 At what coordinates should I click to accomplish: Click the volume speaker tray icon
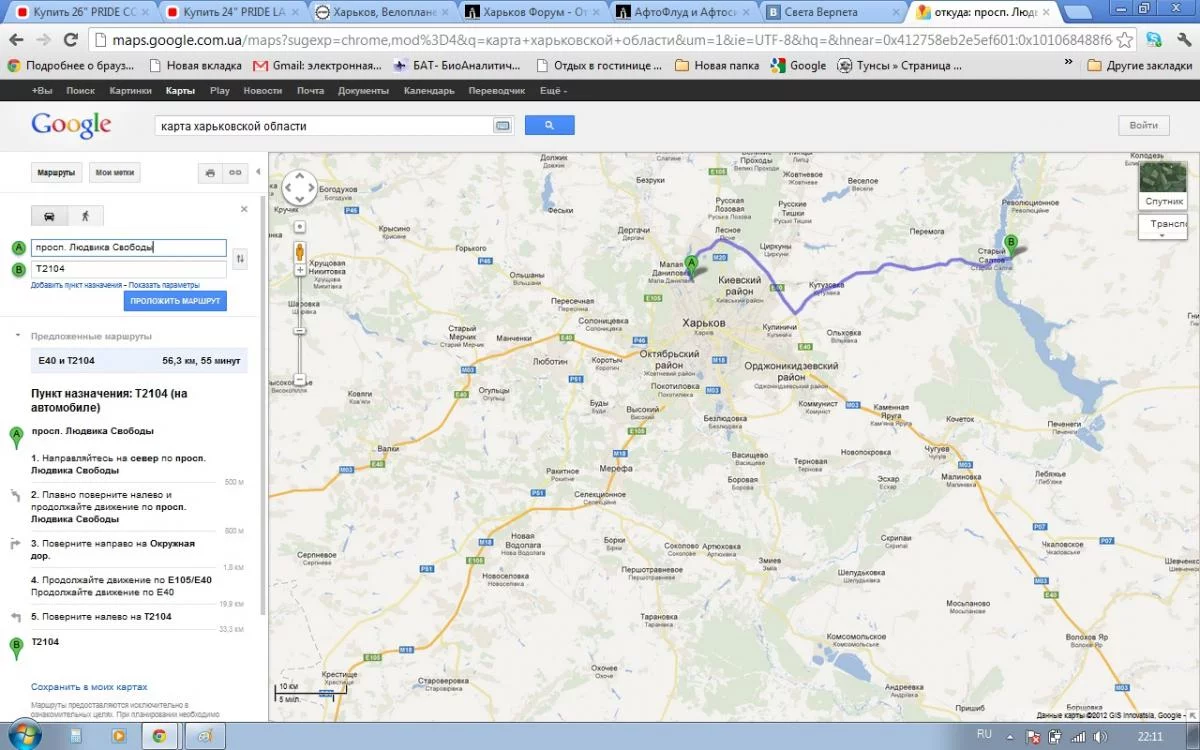click(1098, 736)
